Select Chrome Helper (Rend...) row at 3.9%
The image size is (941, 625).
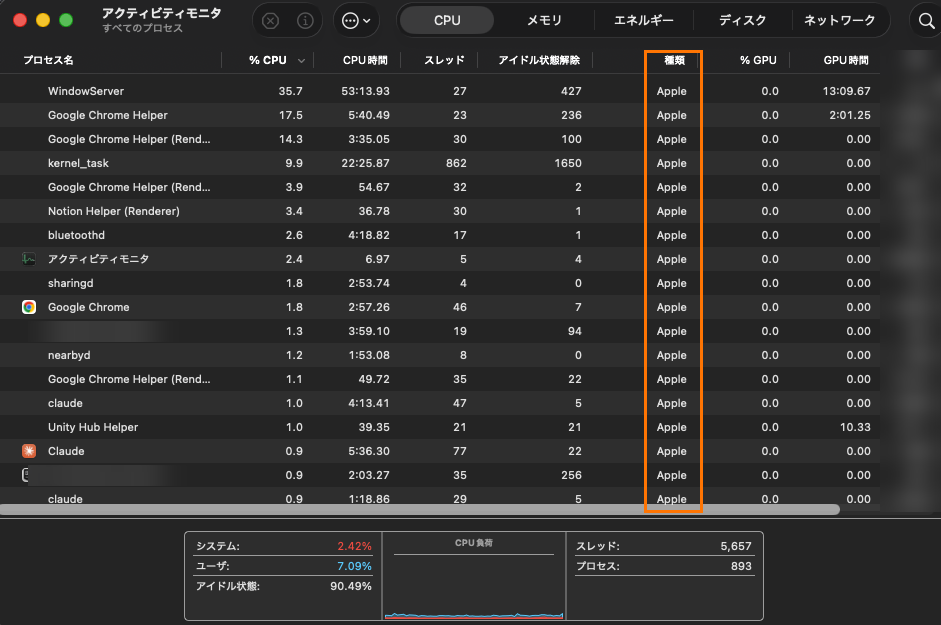coord(440,187)
